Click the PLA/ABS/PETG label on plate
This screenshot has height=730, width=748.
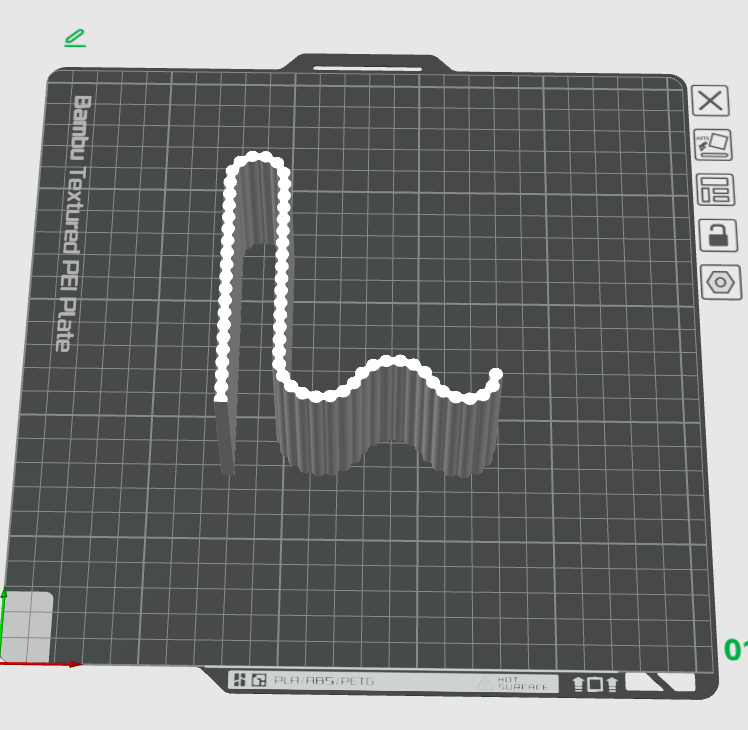324,681
